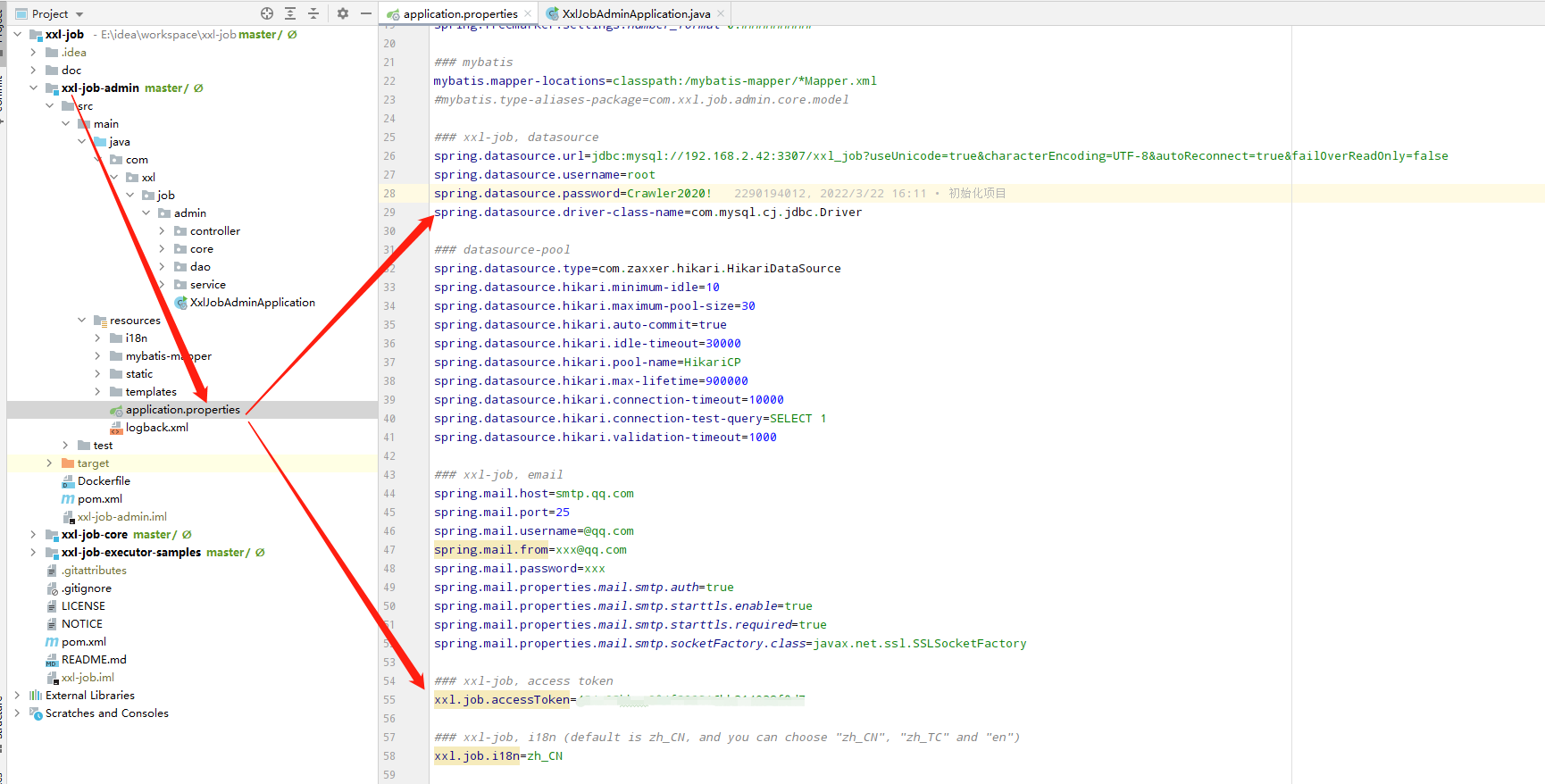Close the application.properties tab
The height and width of the screenshot is (784, 1545).
click(529, 13)
